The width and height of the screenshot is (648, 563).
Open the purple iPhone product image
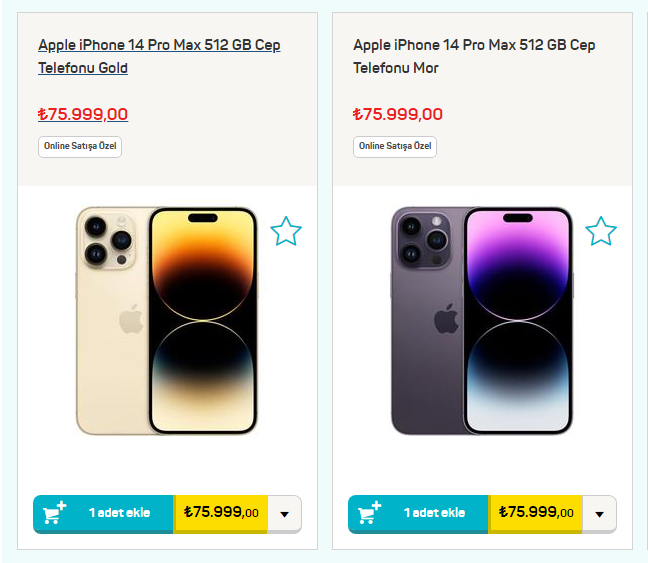[482, 320]
